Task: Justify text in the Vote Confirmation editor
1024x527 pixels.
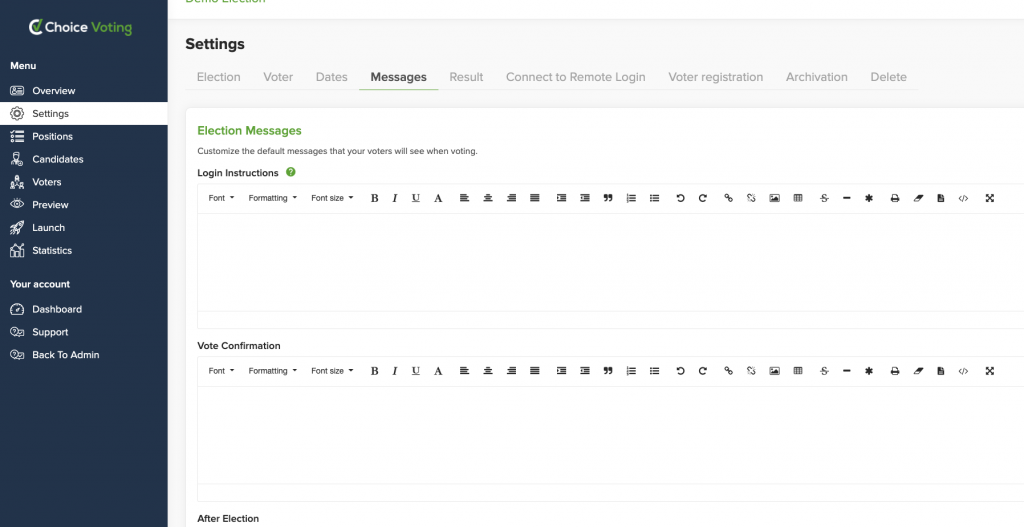Action: [x=535, y=371]
